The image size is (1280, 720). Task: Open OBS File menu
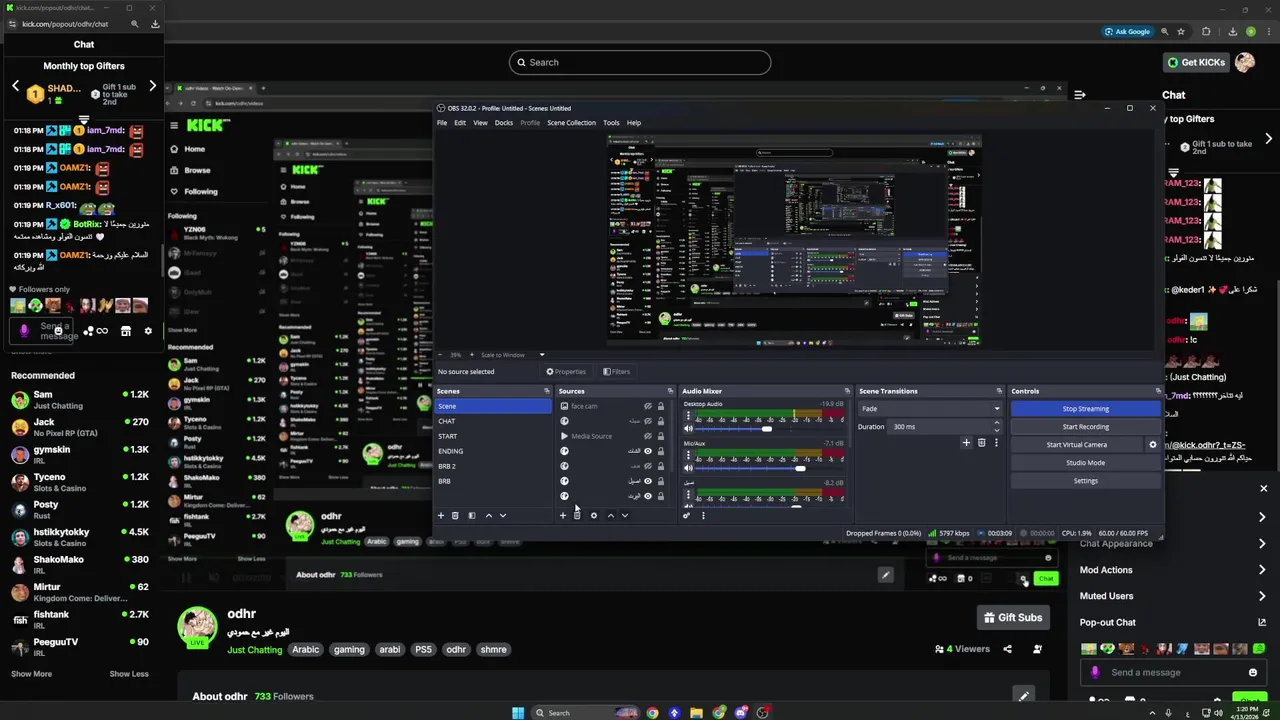pyautogui.click(x=442, y=123)
